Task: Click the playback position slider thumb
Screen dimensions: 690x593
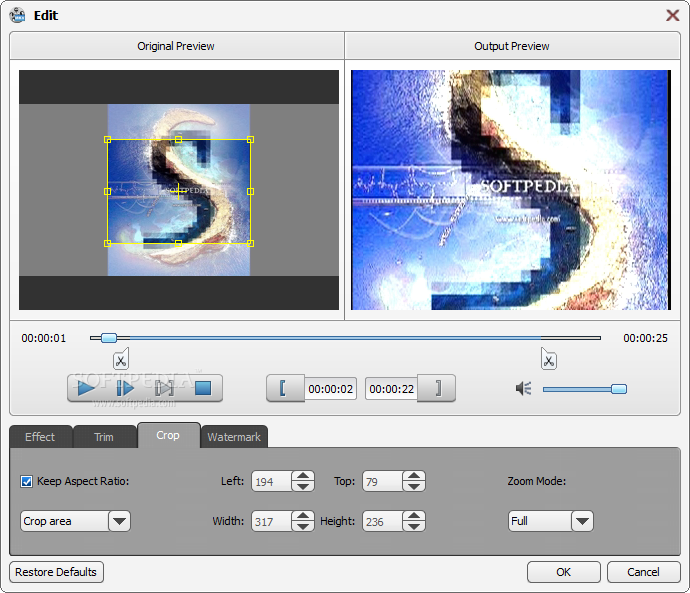Action: coord(109,338)
